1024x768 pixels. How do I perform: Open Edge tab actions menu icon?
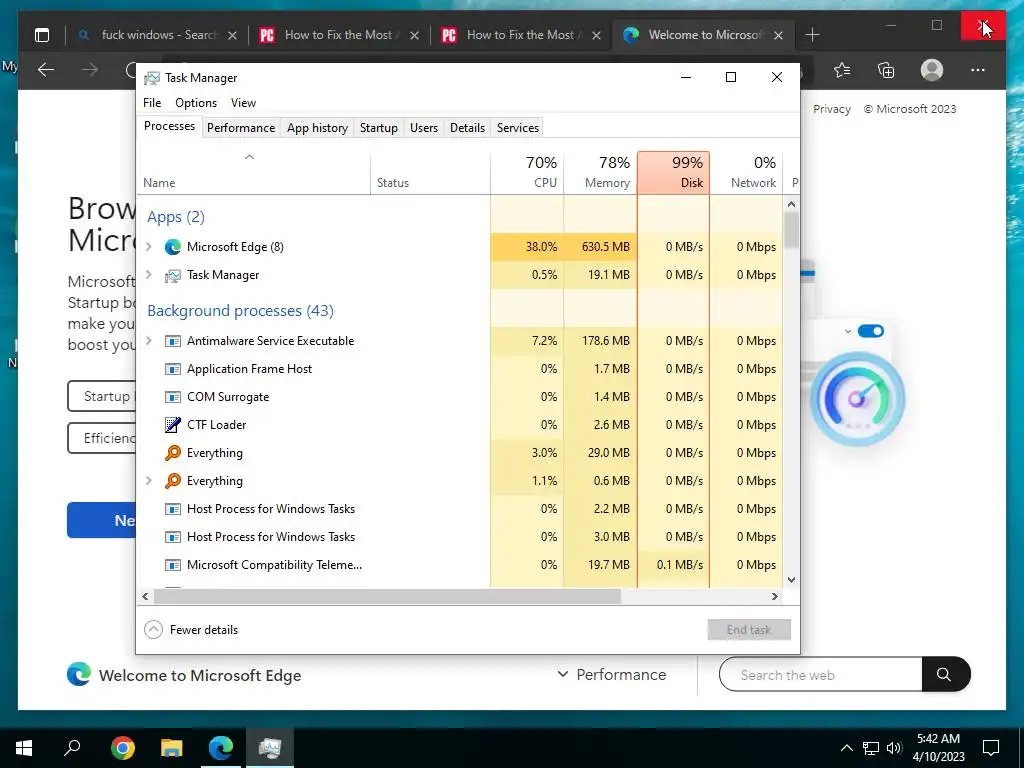pyautogui.click(x=42, y=35)
